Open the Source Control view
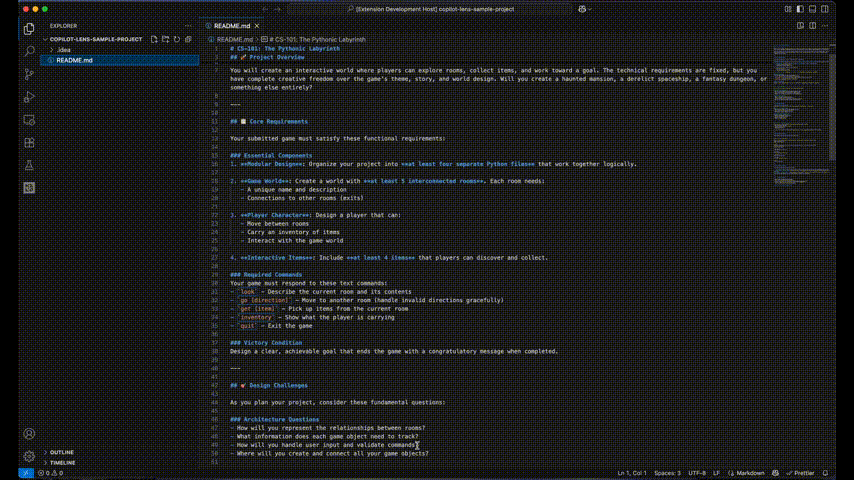This screenshot has height=480, width=854. tap(29, 73)
